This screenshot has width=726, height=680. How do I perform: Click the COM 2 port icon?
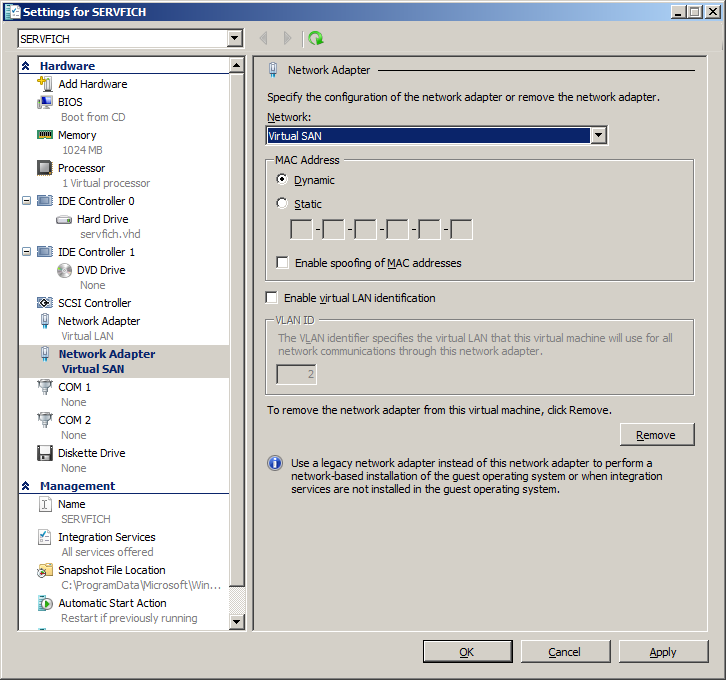[x=44, y=419]
